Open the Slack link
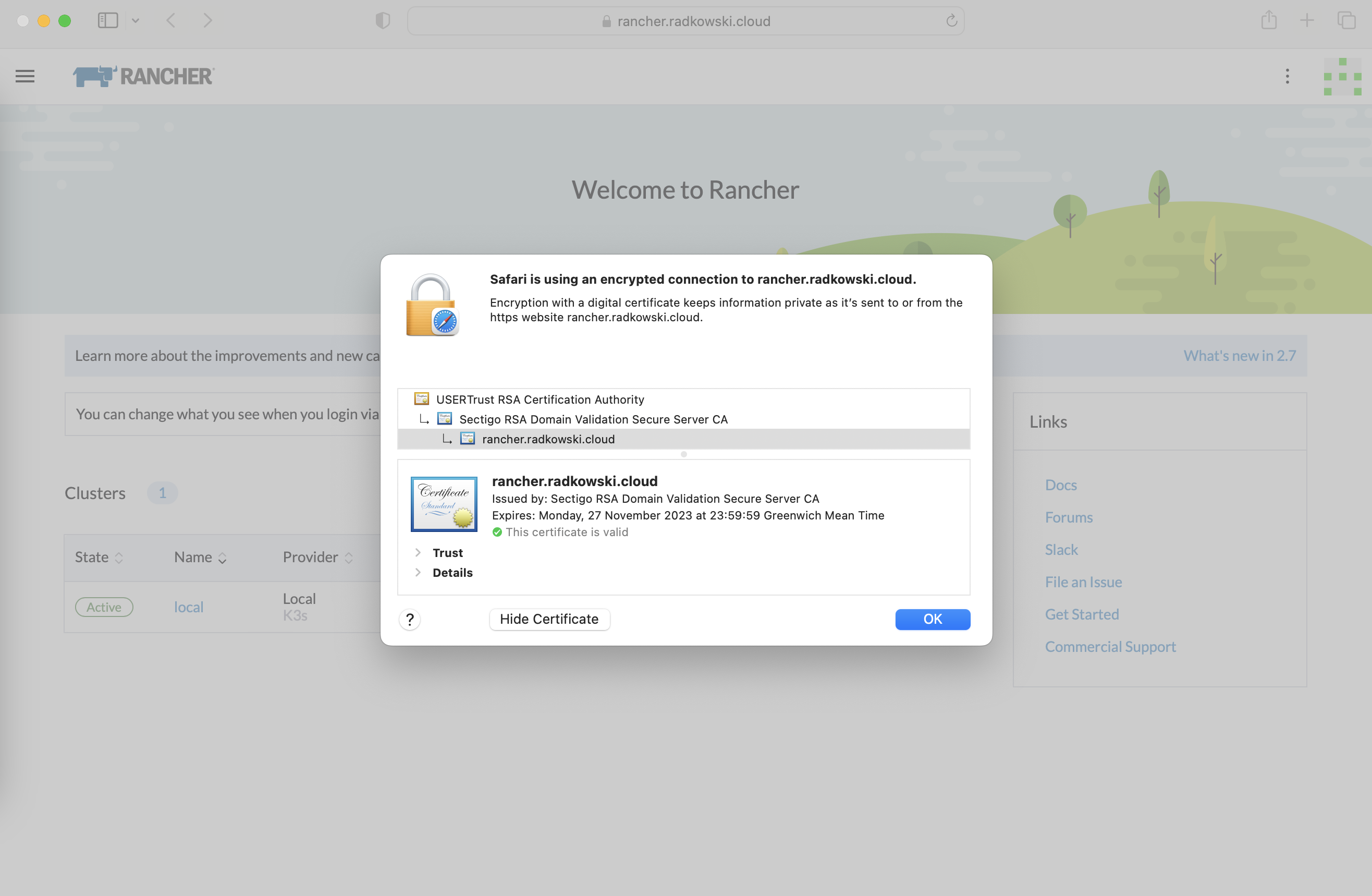 click(x=1061, y=550)
